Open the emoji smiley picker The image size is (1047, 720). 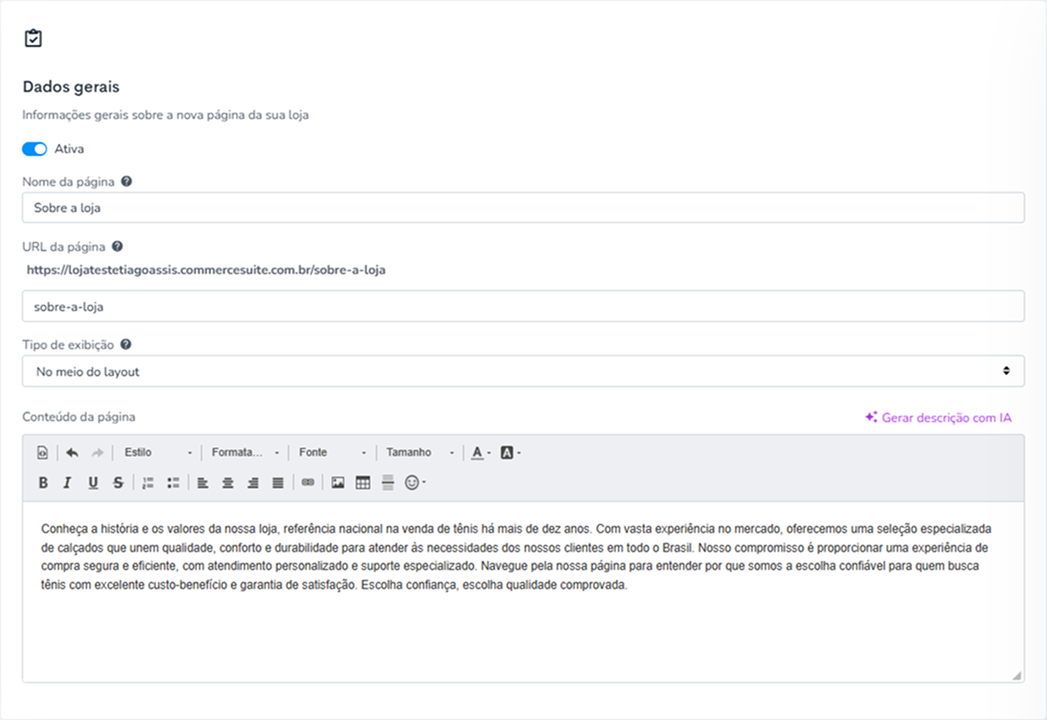point(415,482)
